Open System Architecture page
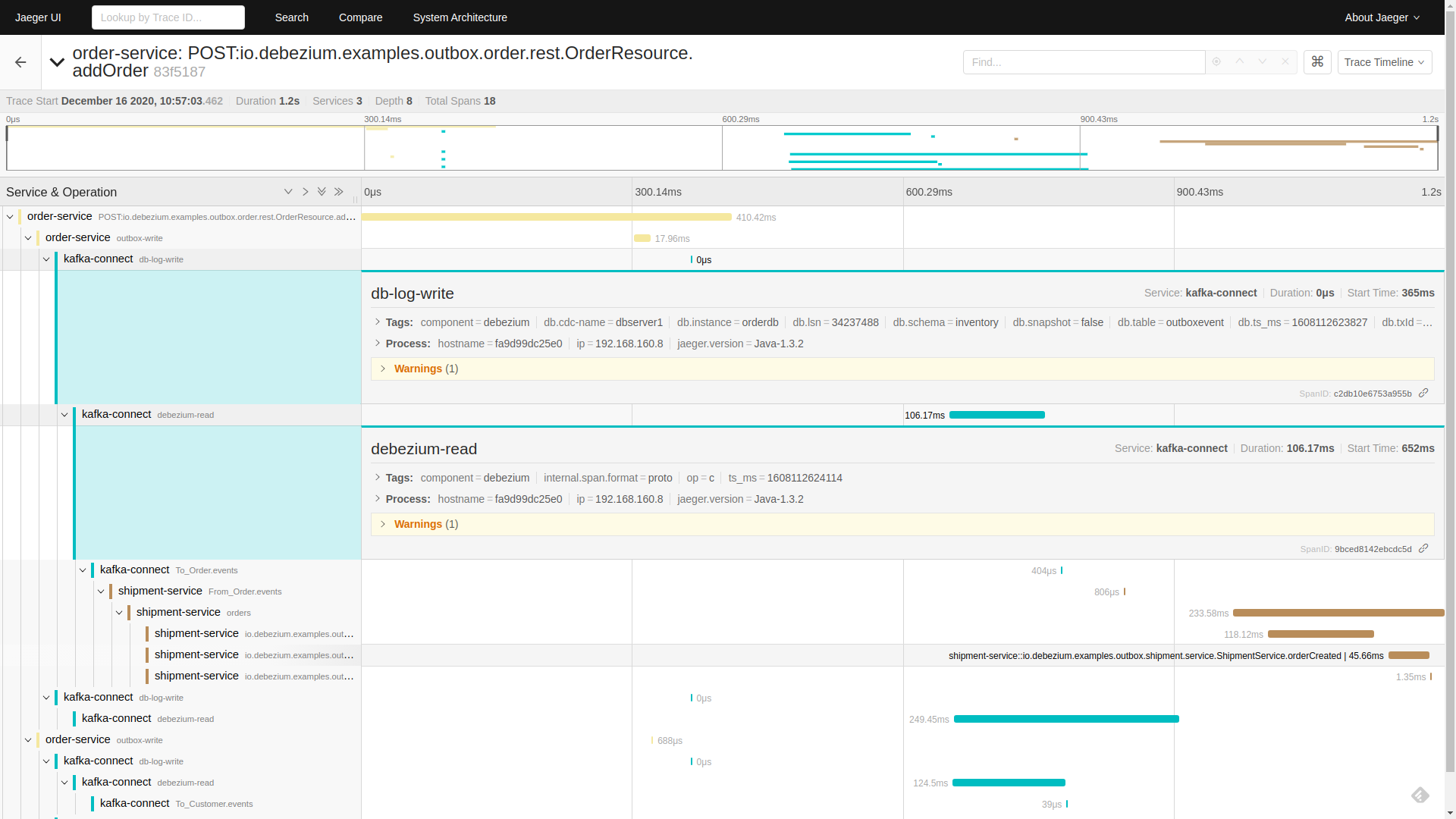1456x819 pixels. click(x=460, y=17)
